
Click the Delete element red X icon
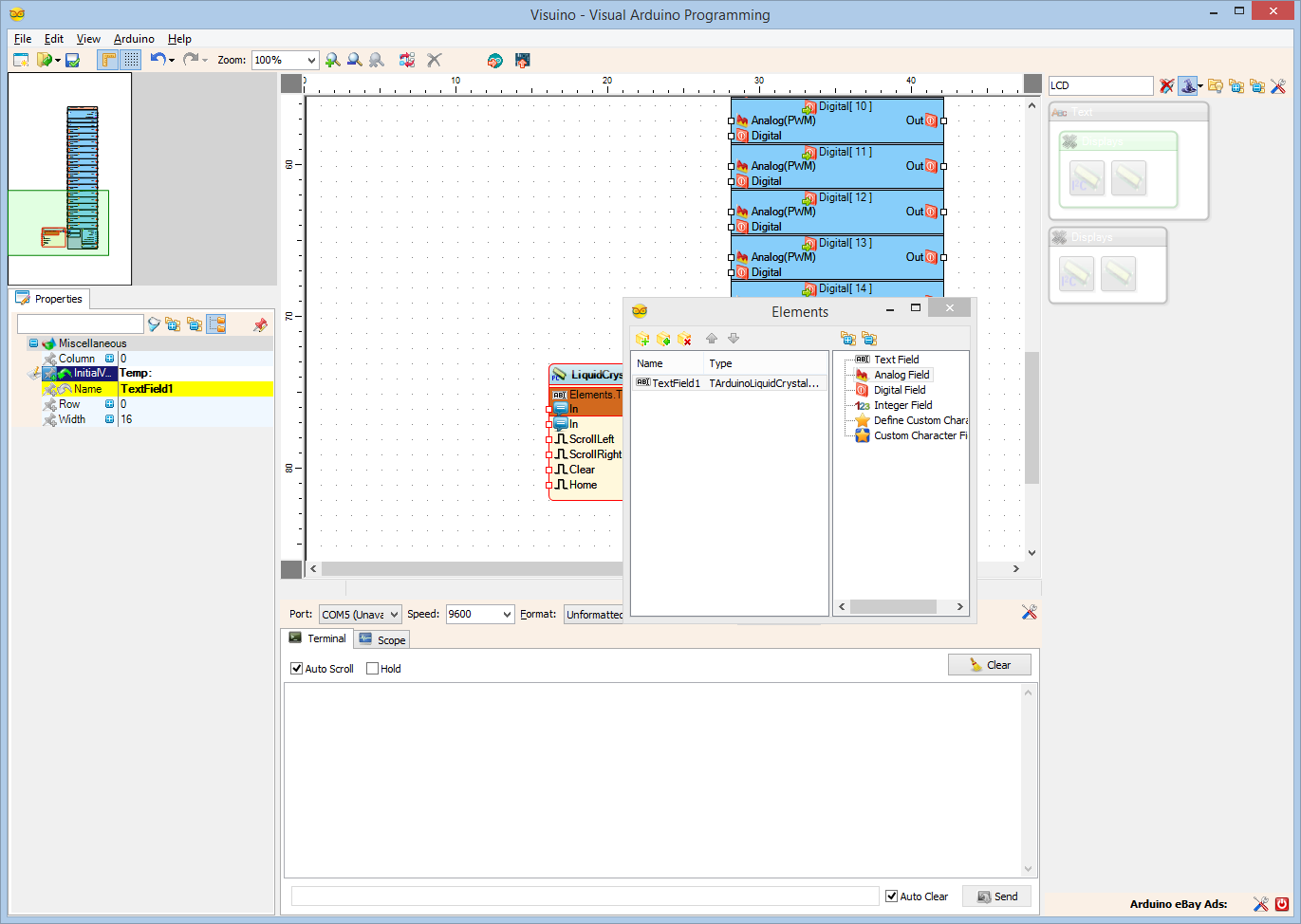click(684, 339)
